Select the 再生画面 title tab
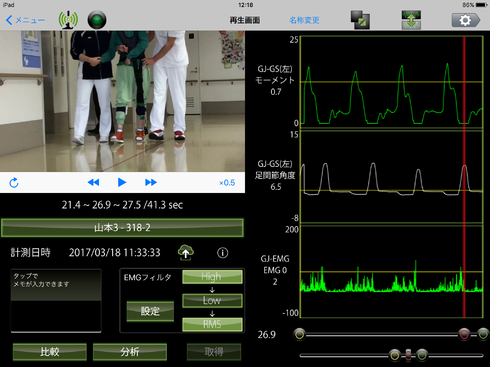 pos(245,20)
